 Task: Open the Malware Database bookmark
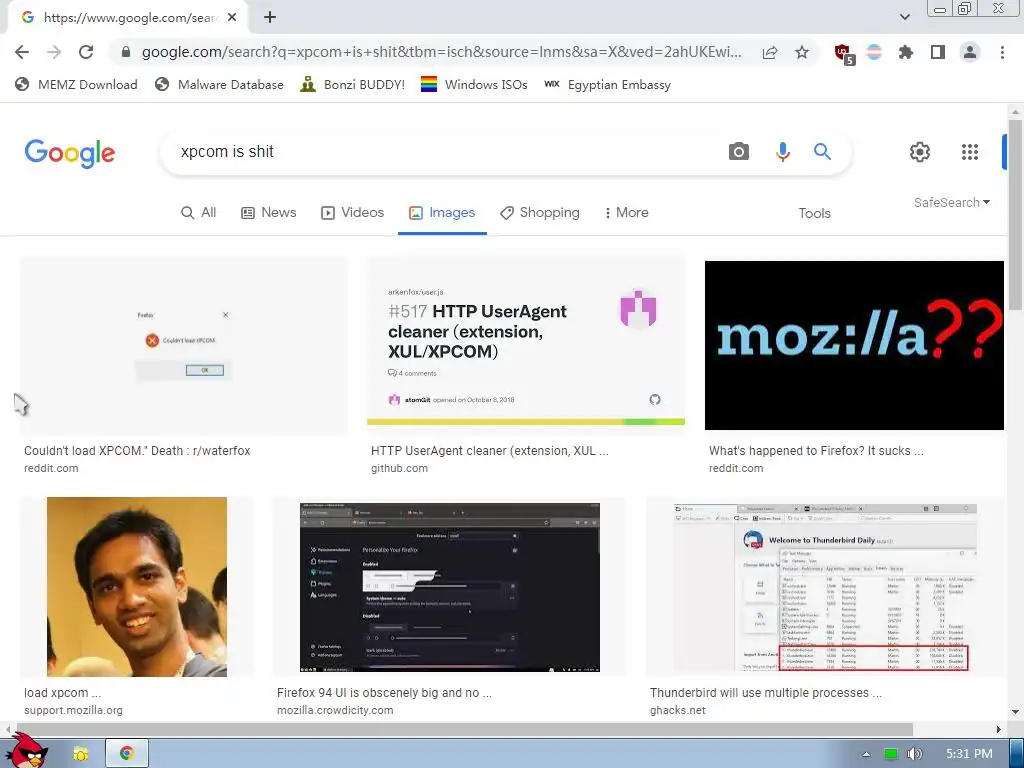click(219, 85)
